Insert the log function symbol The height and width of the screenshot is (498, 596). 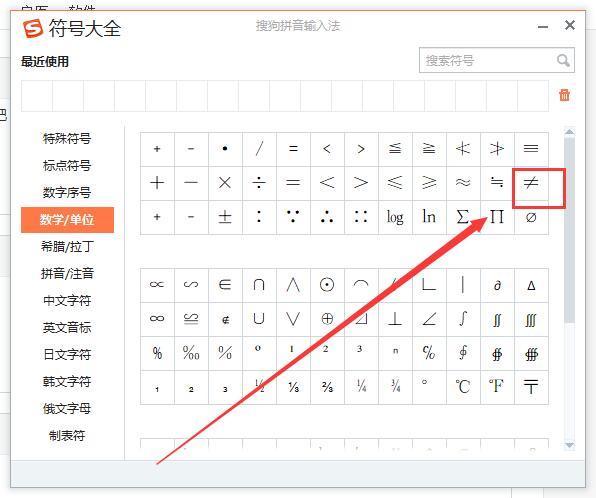pyautogui.click(x=395, y=217)
